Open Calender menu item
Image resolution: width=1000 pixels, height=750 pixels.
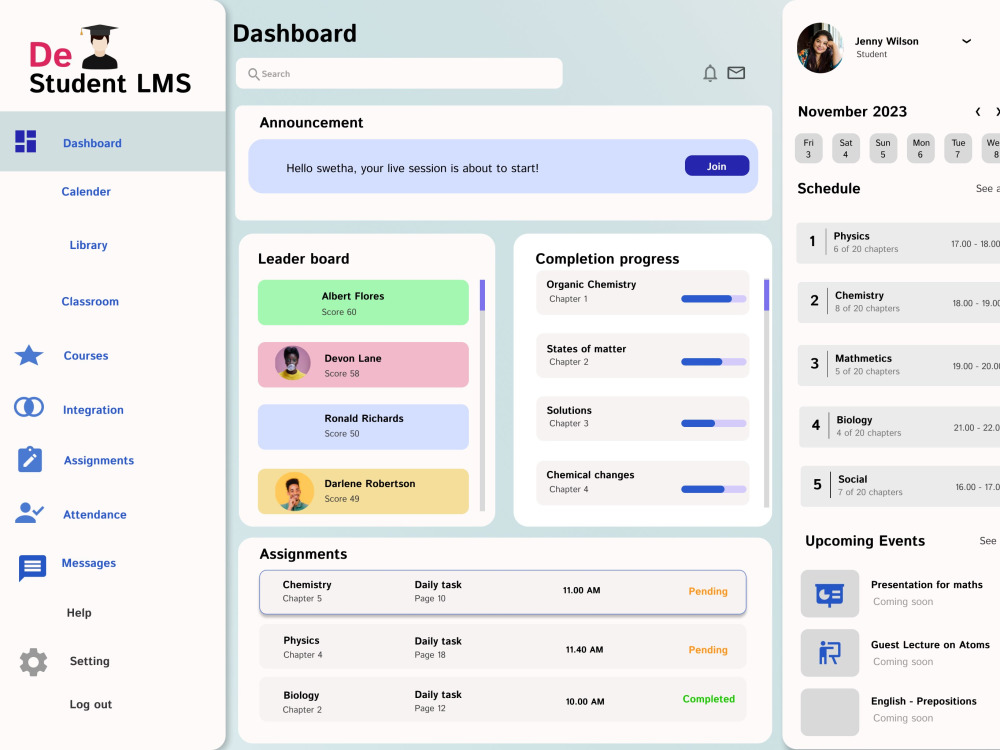pos(86,191)
